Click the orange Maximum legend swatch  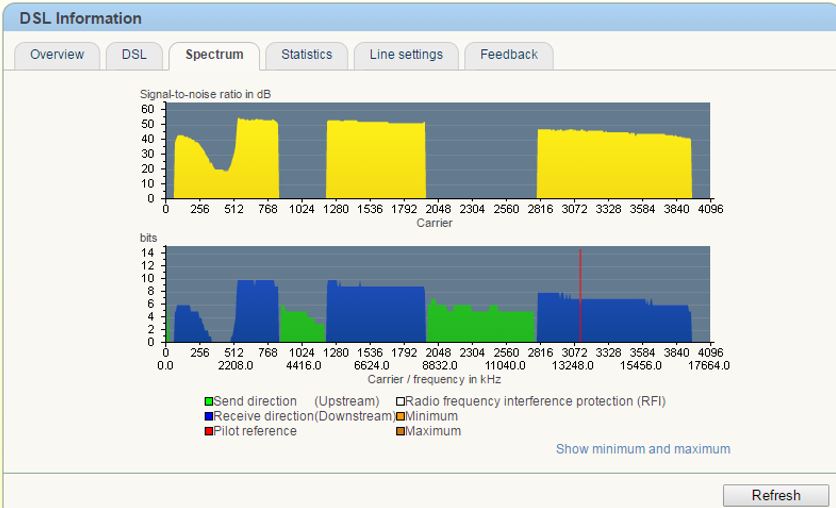400,432
